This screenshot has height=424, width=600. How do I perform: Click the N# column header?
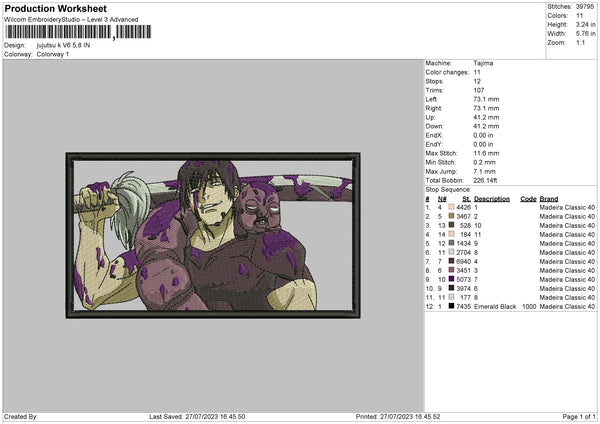(x=442, y=199)
